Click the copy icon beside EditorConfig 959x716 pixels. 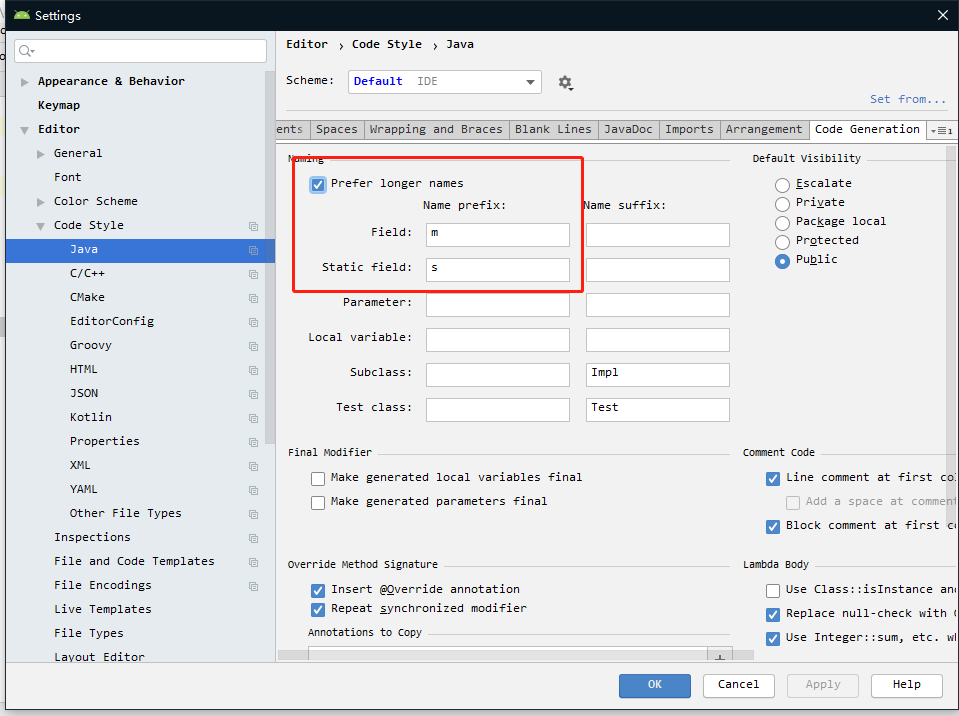253,322
